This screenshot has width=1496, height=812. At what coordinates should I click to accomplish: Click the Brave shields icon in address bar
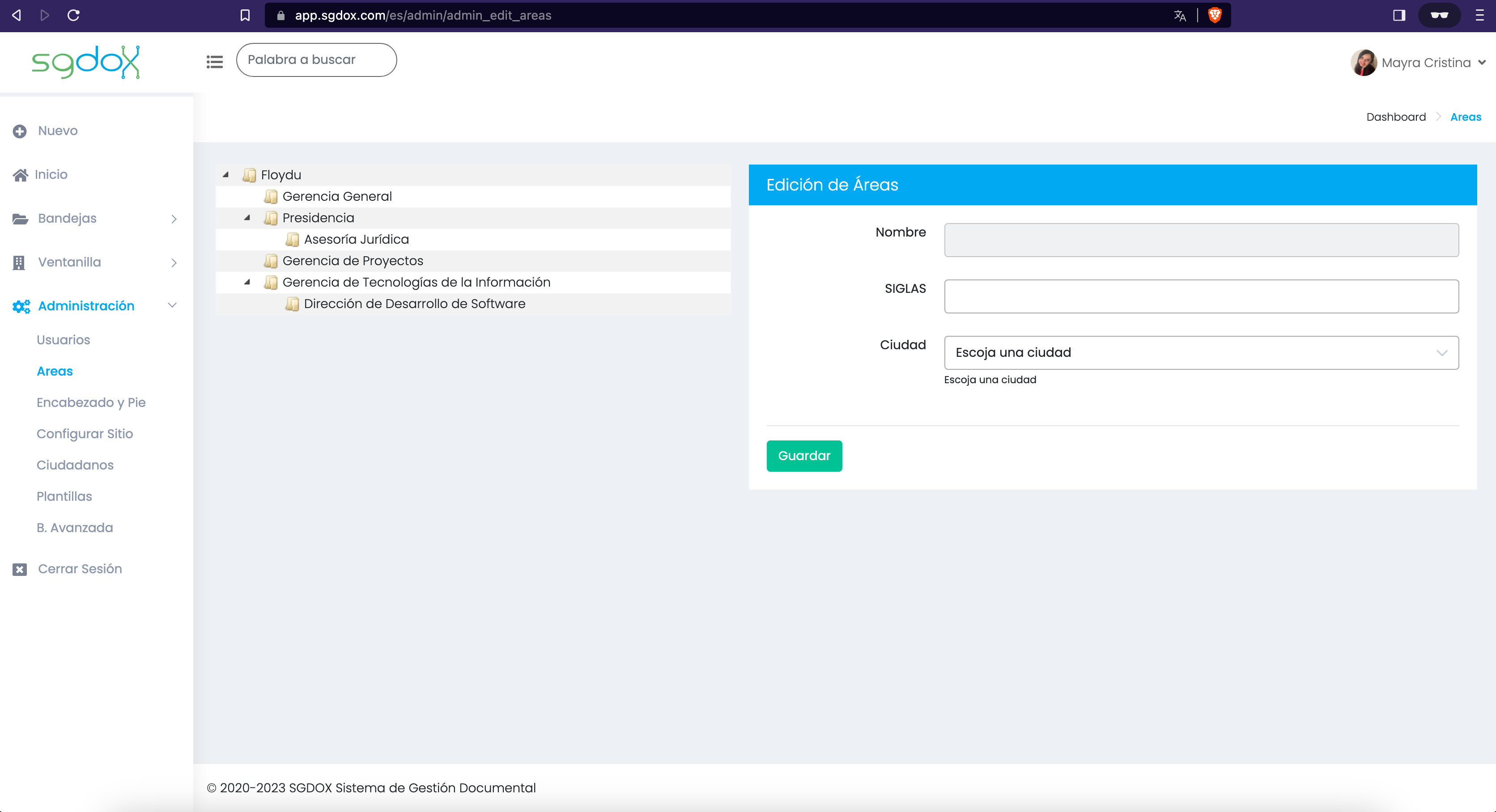pos(1214,15)
